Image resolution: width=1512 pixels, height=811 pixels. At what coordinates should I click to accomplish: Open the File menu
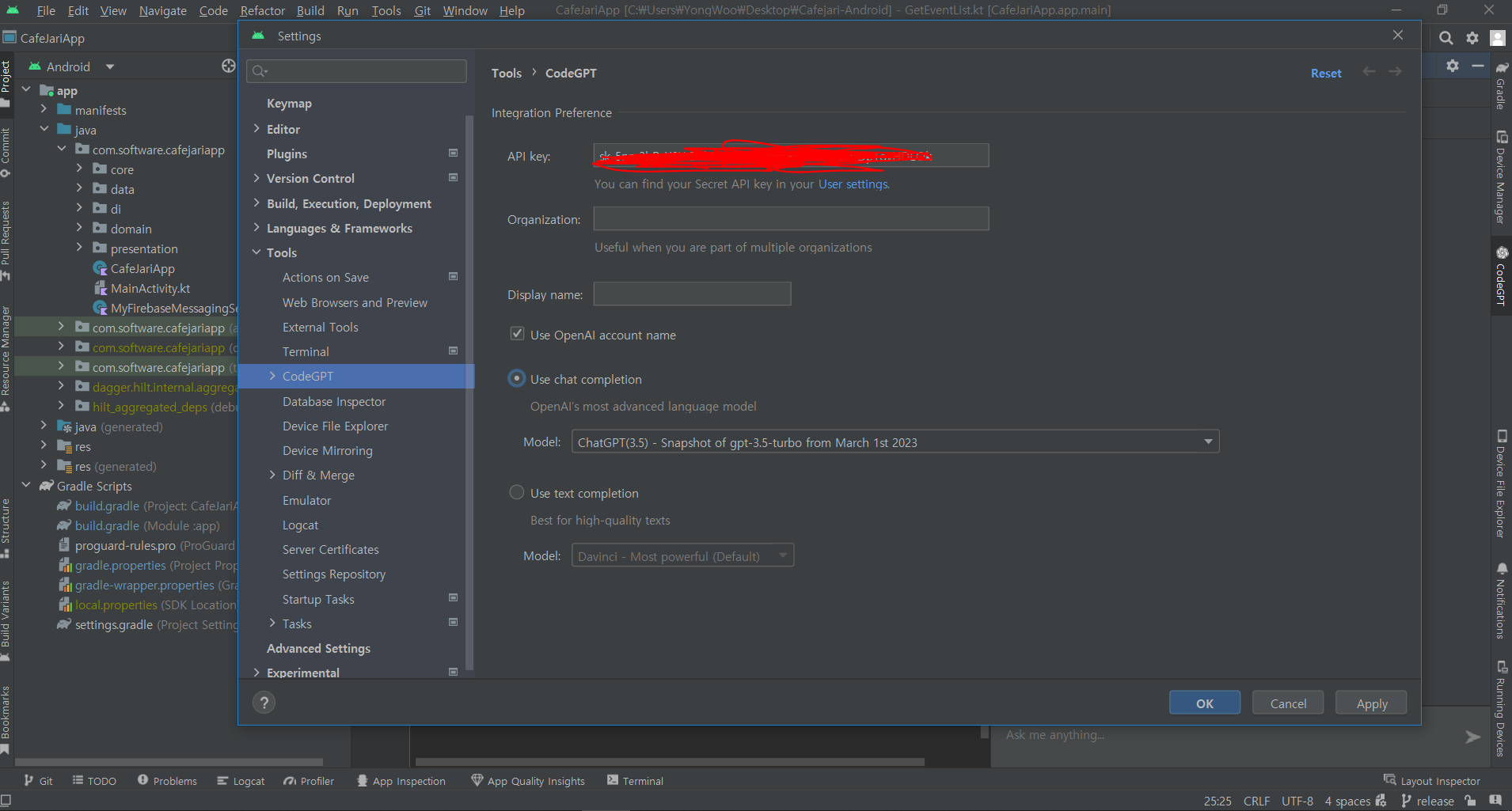tap(46, 10)
